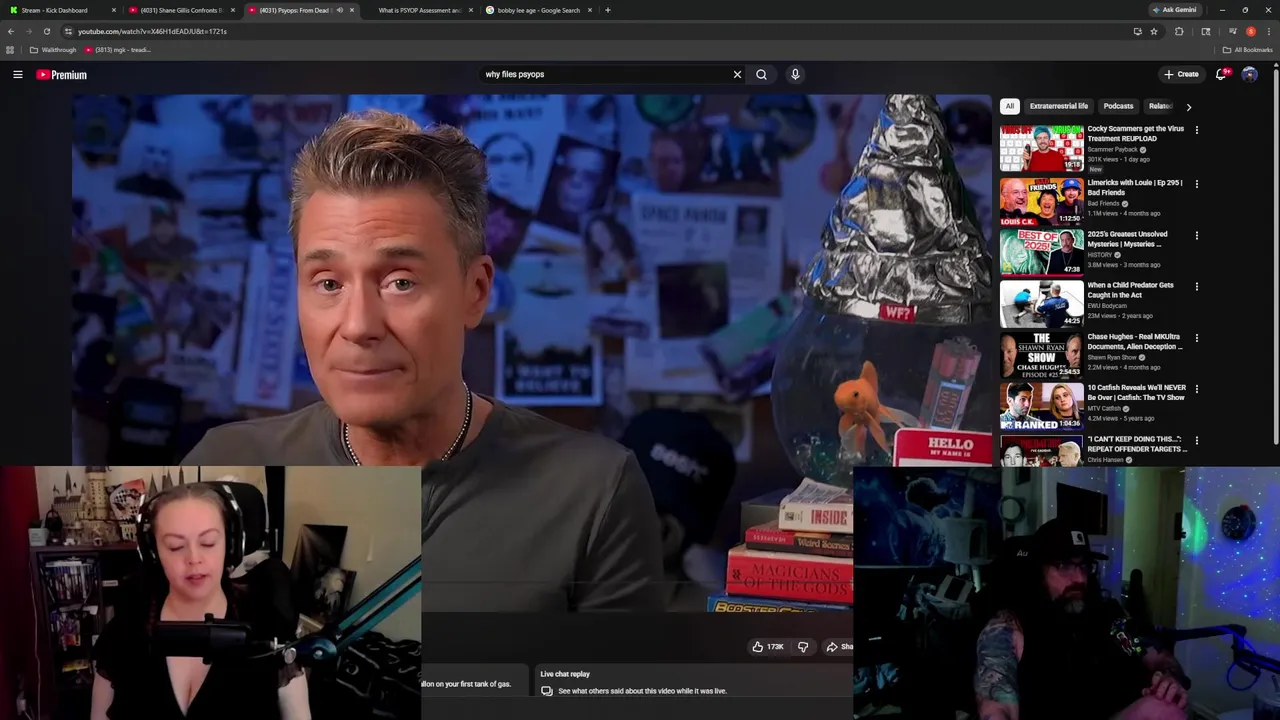Select the 'Related' filter chip
This screenshot has width=1280, height=720.
[1160, 106]
